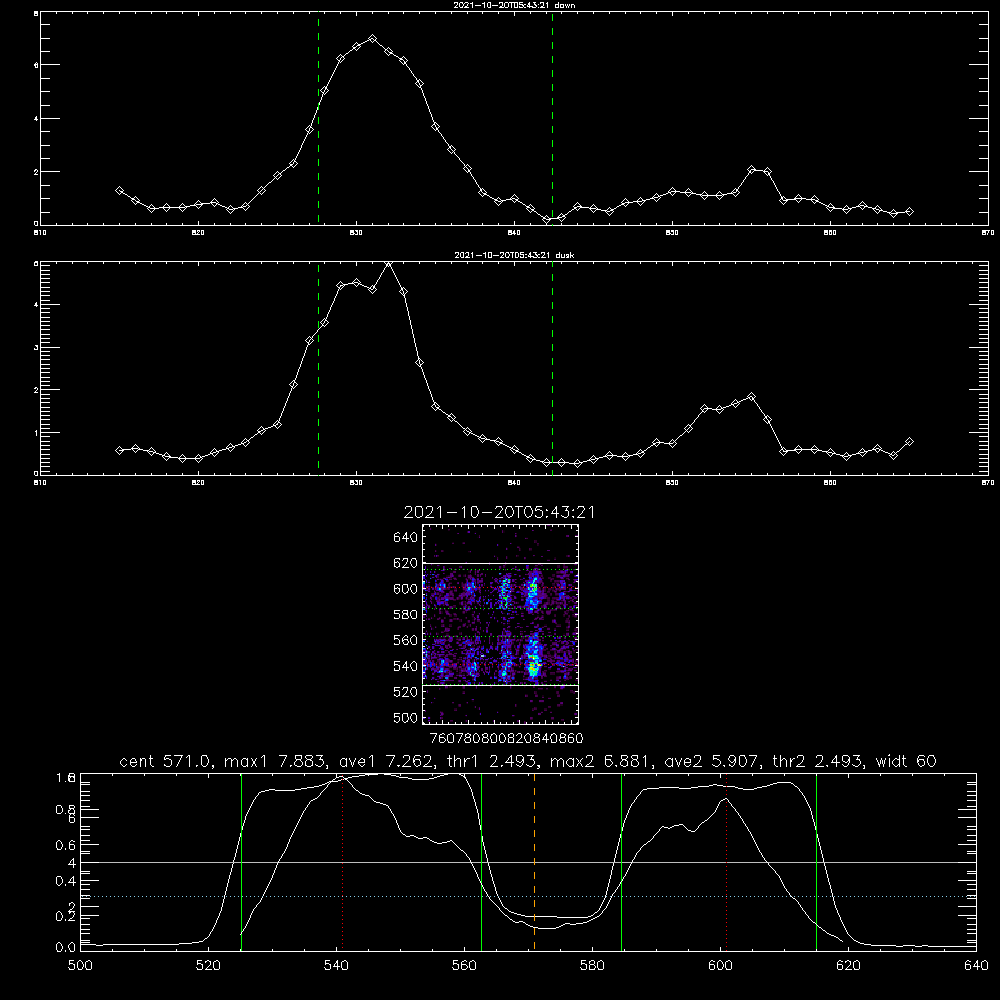Click the '560' y-axis label beside spectral image
This screenshot has width=1000, height=1000.
point(406,640)
